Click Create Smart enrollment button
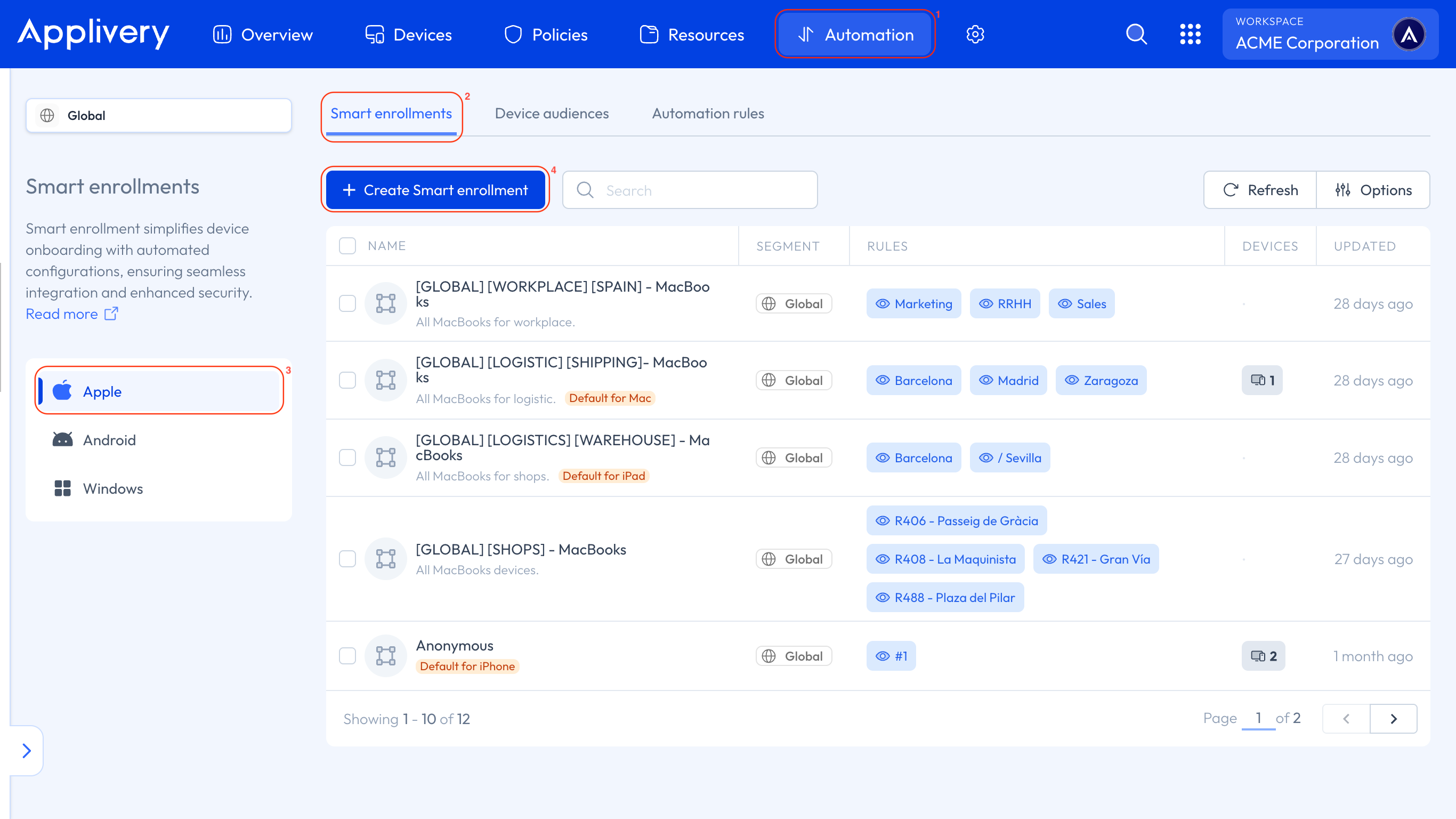 (435, 190)
